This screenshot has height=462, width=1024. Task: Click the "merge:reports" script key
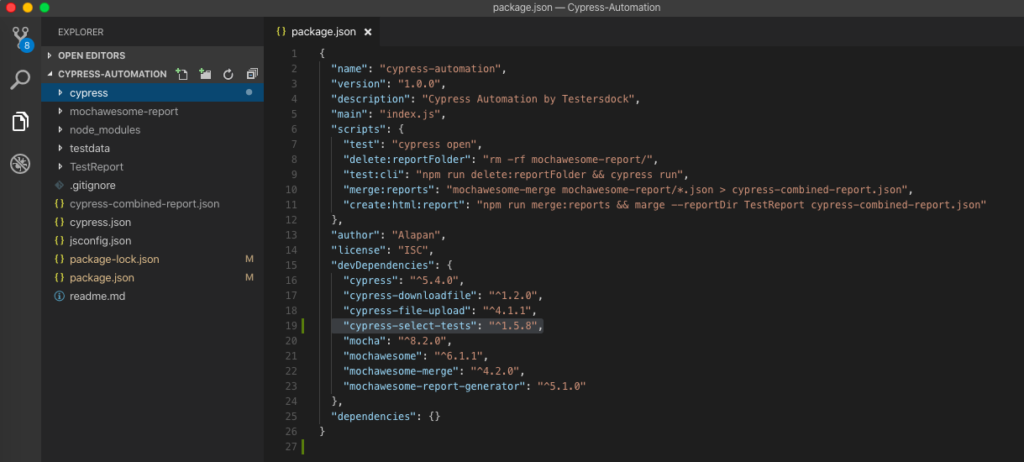(389, 190)
